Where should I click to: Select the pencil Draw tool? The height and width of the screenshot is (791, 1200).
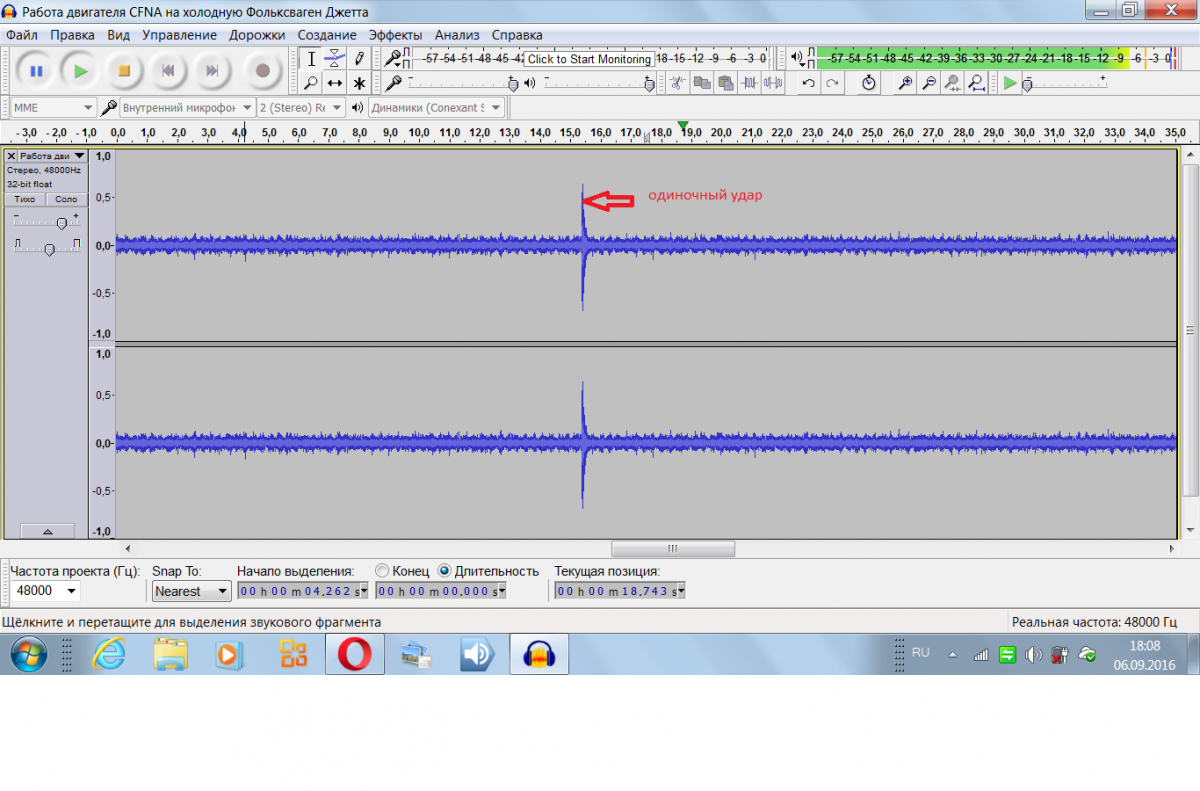[359, 59]
